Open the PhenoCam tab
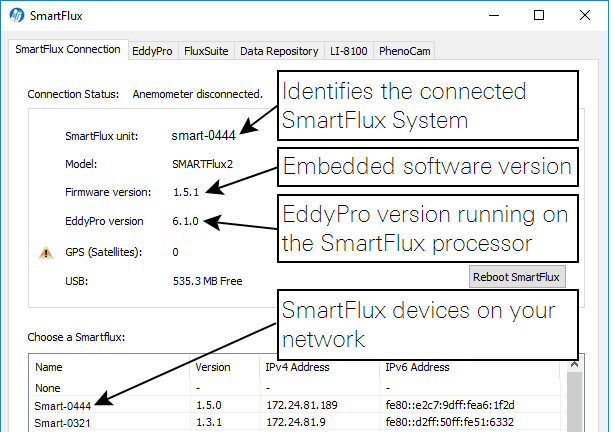 click(x=404, y=51)
